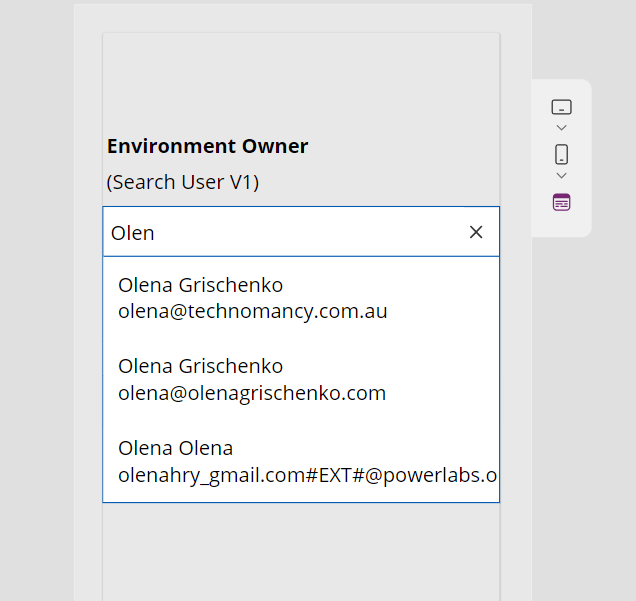The image size is (636, 601).
Task: Switch to tablet preview device icon
Action: pyautogui.click(x=561, y=107)
